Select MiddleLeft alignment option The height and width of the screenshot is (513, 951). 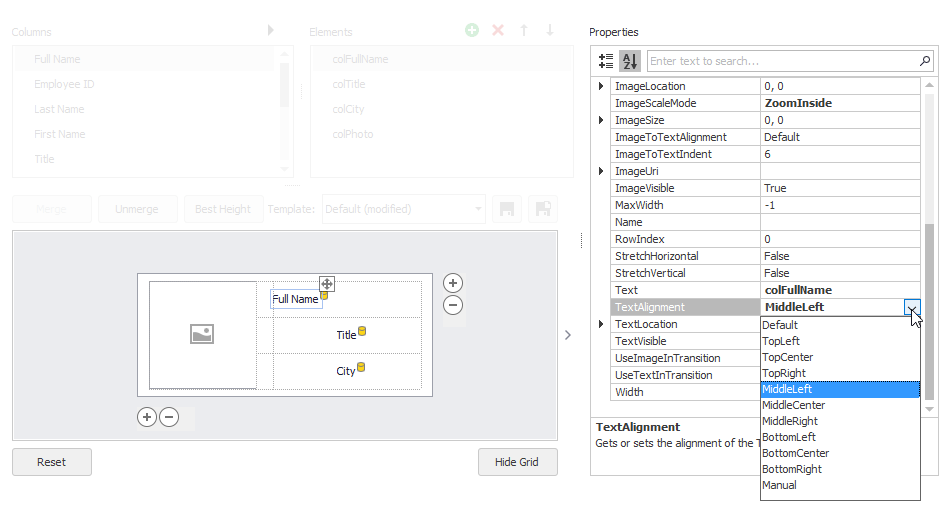840,389
